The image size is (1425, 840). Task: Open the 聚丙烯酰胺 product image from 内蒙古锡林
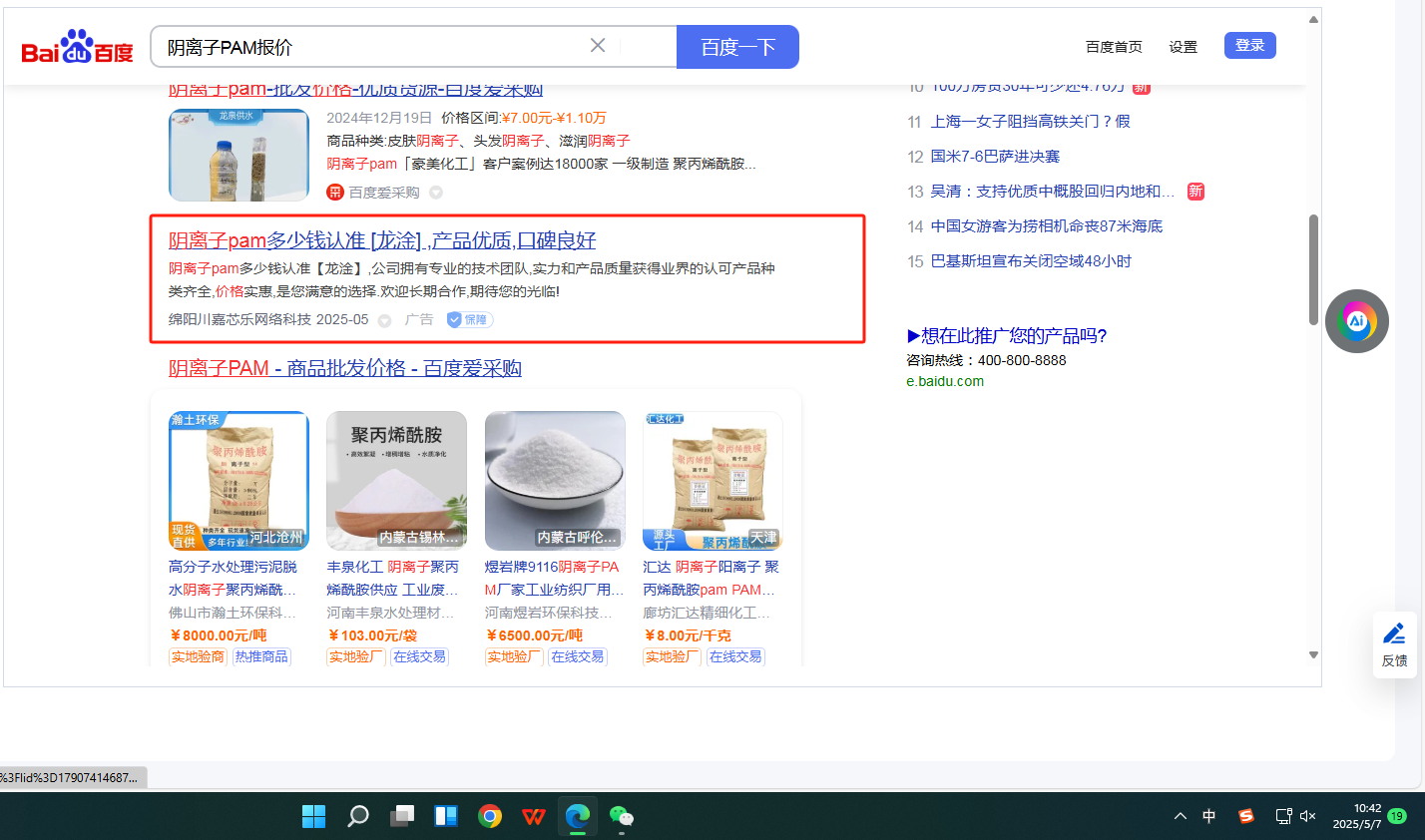[x=396, y=481]
